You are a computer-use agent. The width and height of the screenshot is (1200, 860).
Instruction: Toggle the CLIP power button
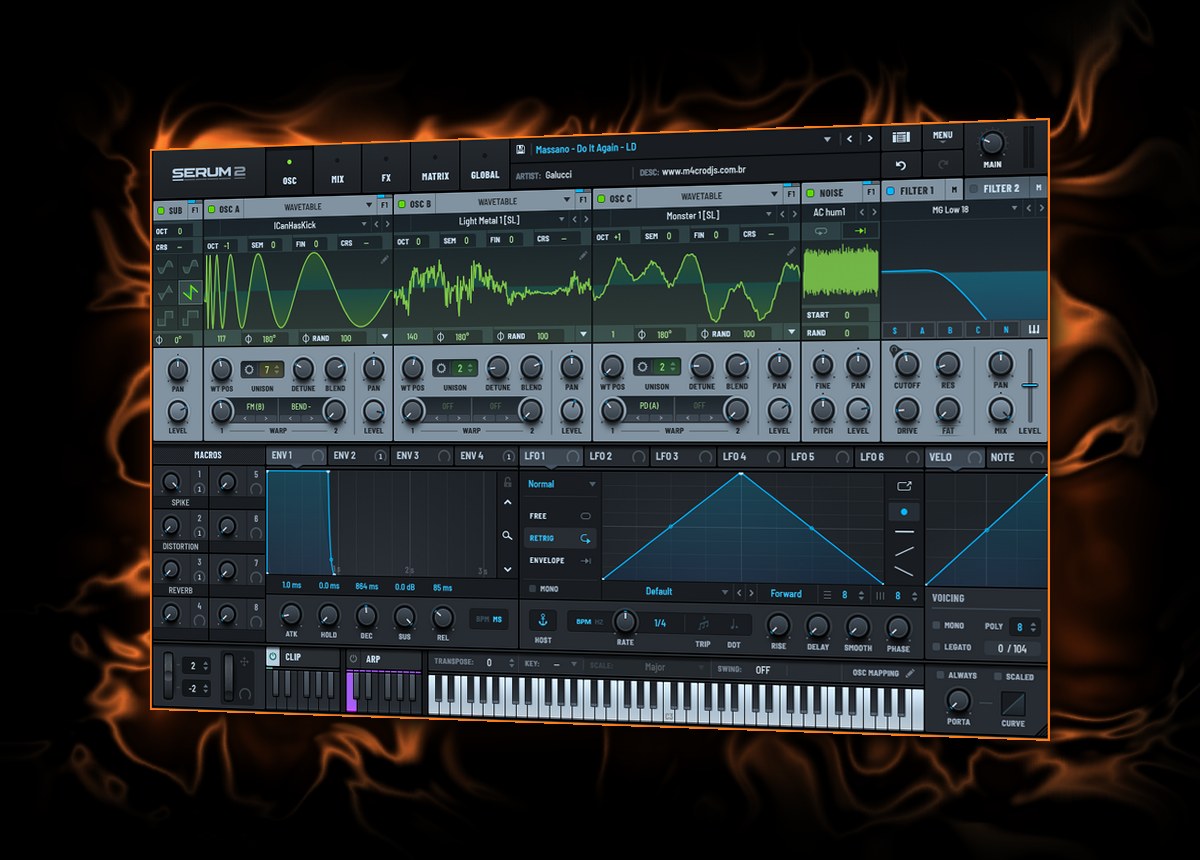pyautogui.click(x=274, y=657)
